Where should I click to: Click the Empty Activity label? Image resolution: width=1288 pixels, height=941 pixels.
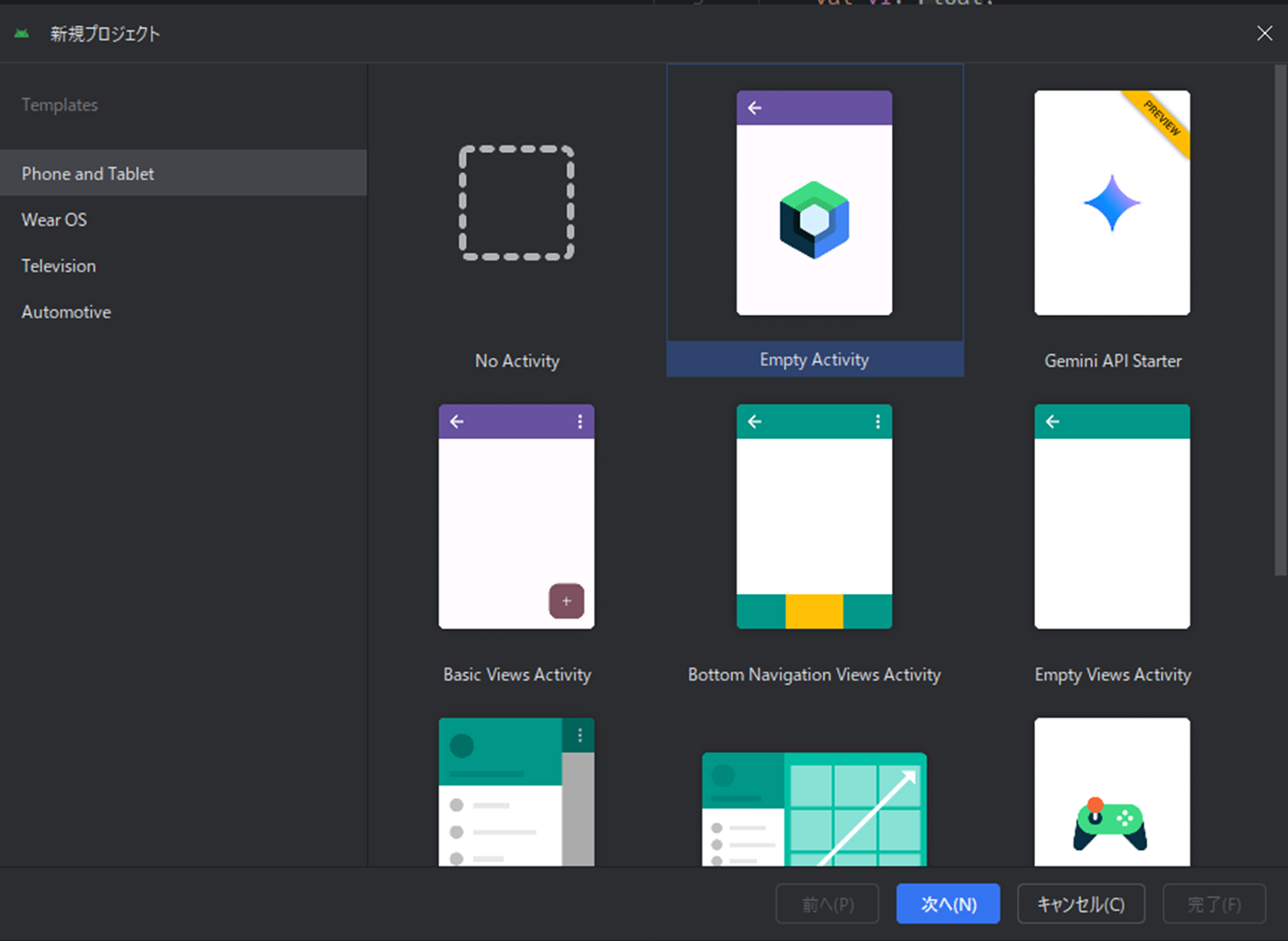click(814, 359)
